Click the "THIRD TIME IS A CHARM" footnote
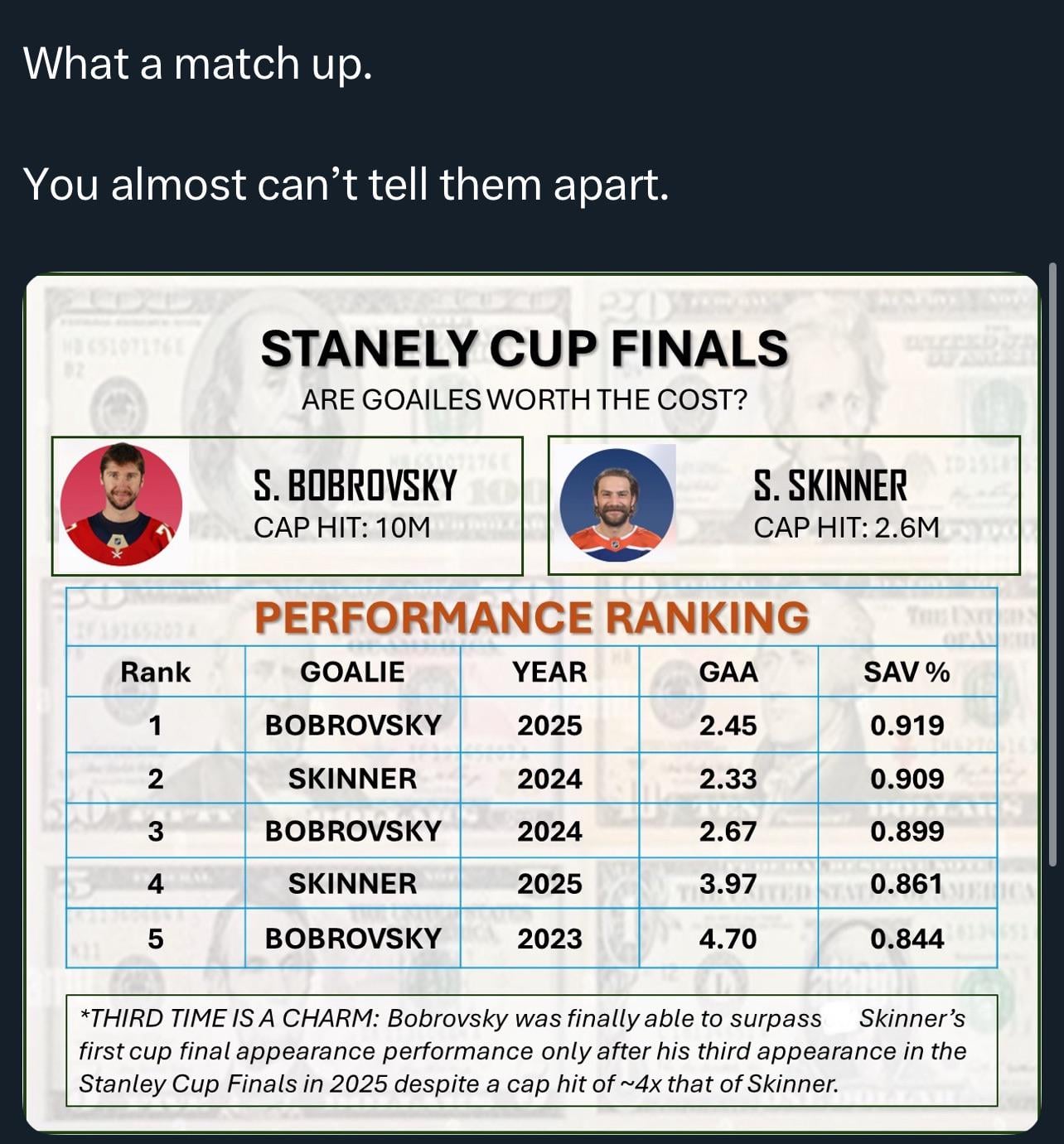 pyautogui.click(x=530, y=1050)
